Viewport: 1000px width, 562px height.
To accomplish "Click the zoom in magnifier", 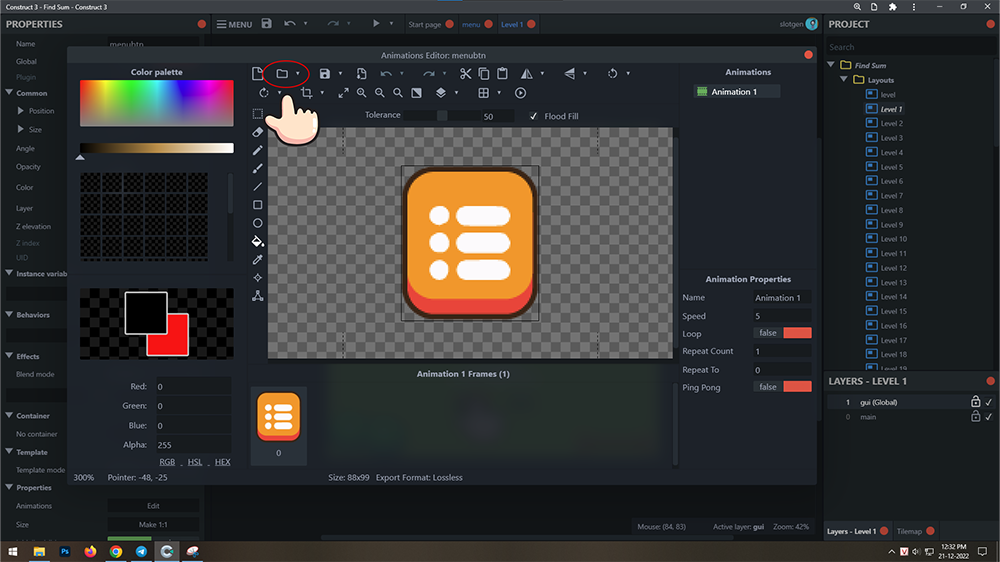I will pos(362,93).
